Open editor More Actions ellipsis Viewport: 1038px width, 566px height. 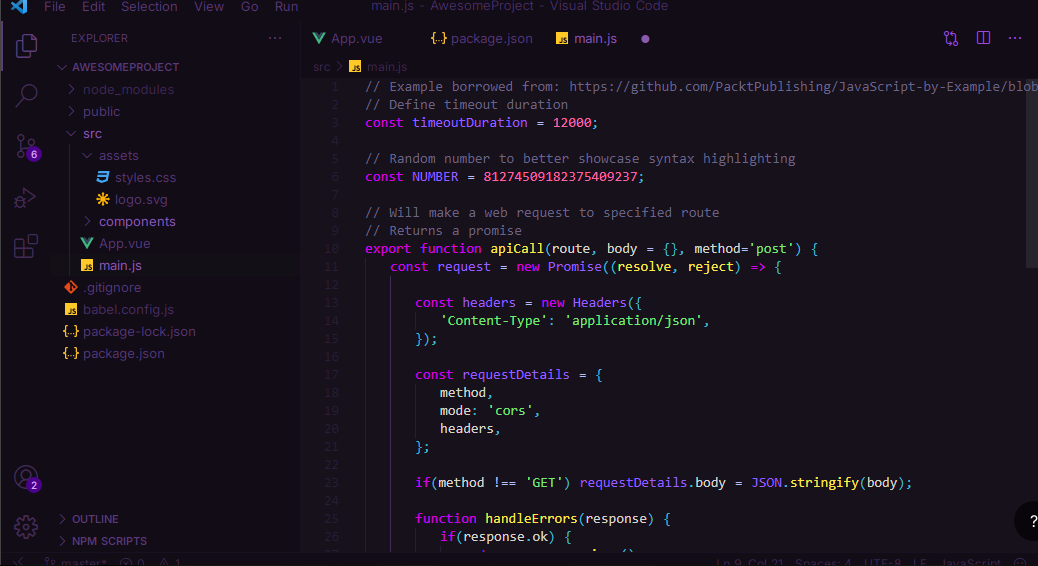coord(1015,38)
